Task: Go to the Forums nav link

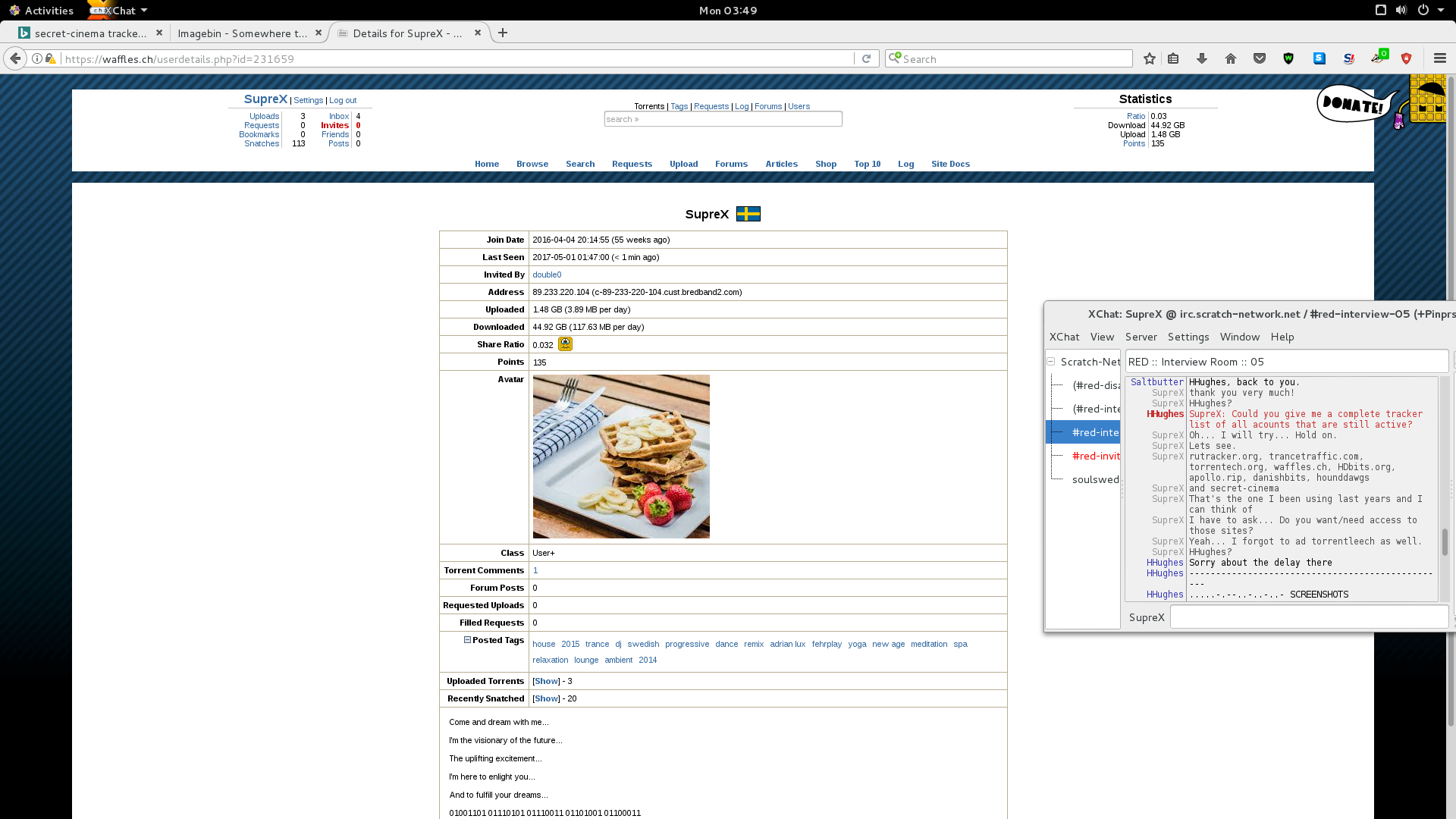Action: pyautogui.click(x=731, y=164)
